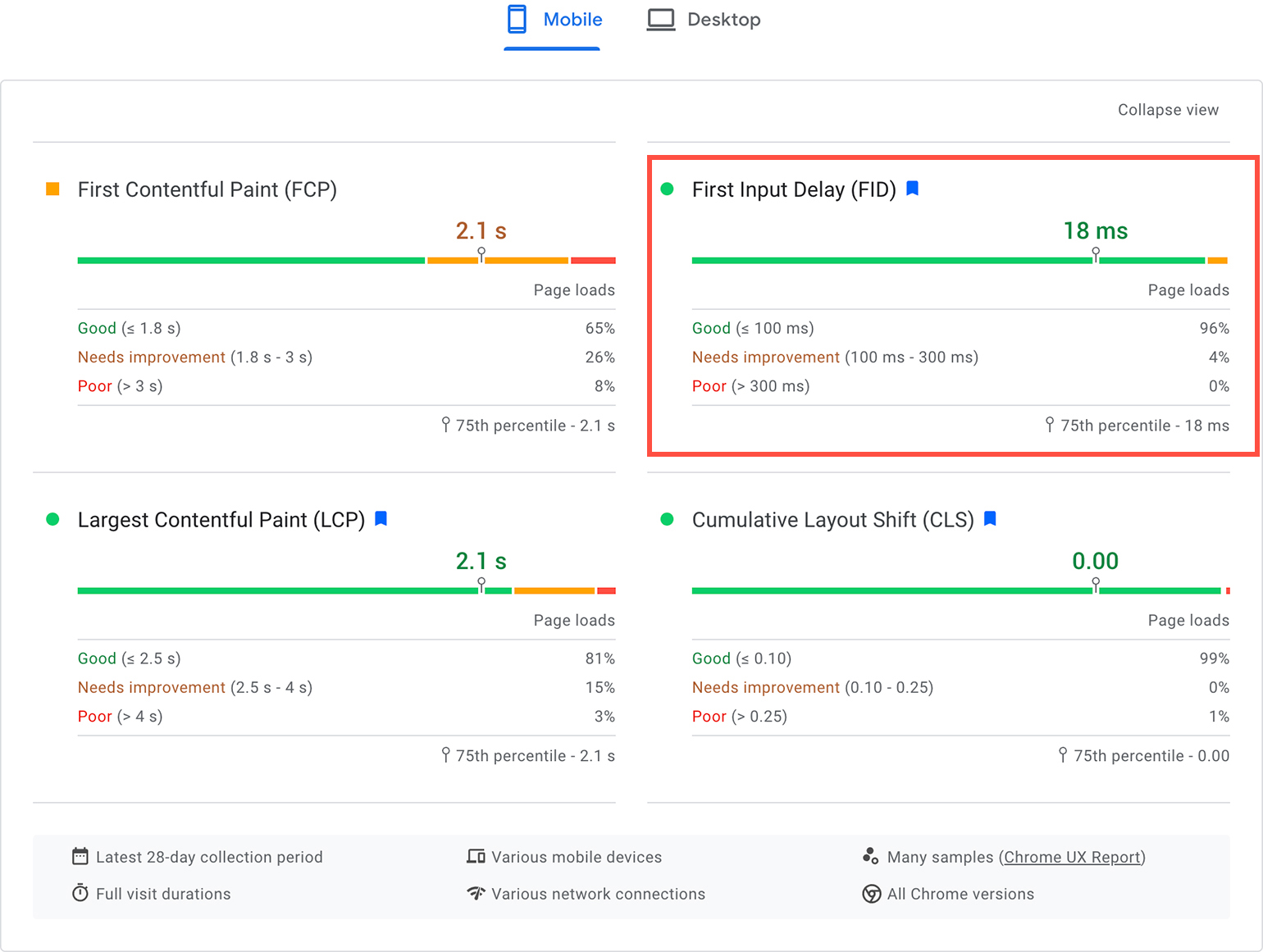Click the First Input Delay bookmark icon

coord(912,189)
